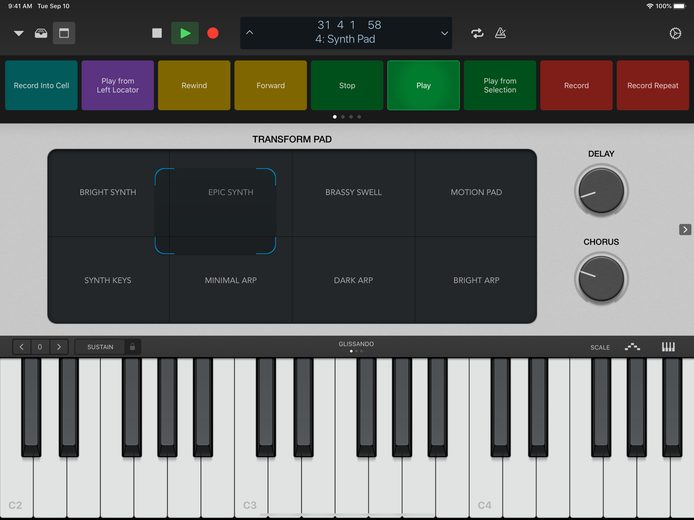Select next track with down chevron in display
Screen dimensions: 694x520
[x=444, y=33]
